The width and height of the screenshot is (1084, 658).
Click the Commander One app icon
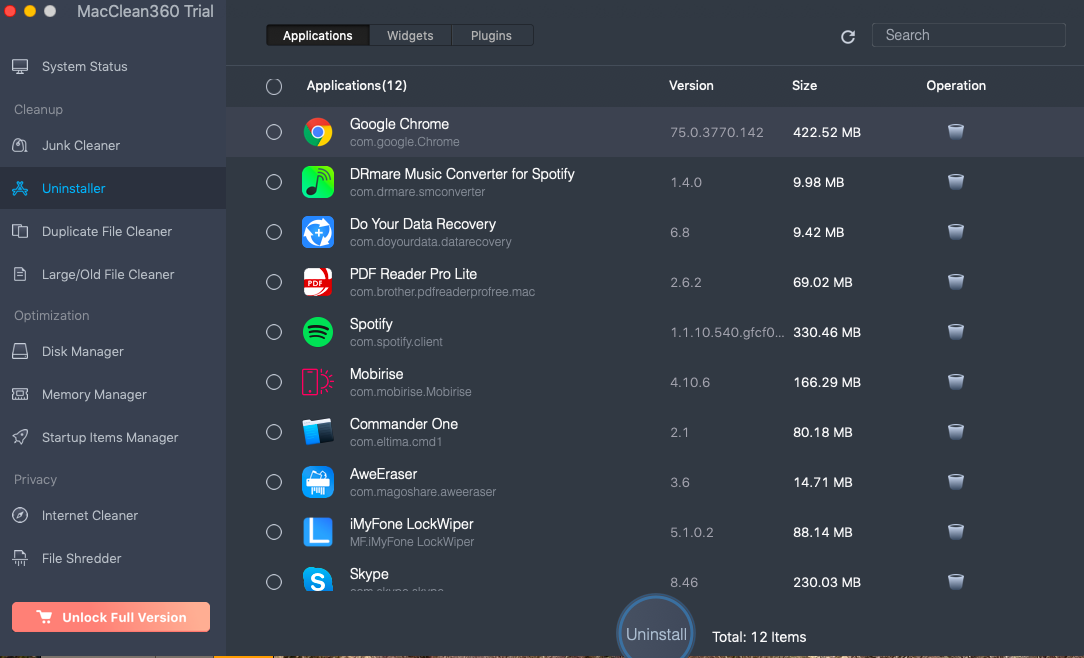coord(318,432)
